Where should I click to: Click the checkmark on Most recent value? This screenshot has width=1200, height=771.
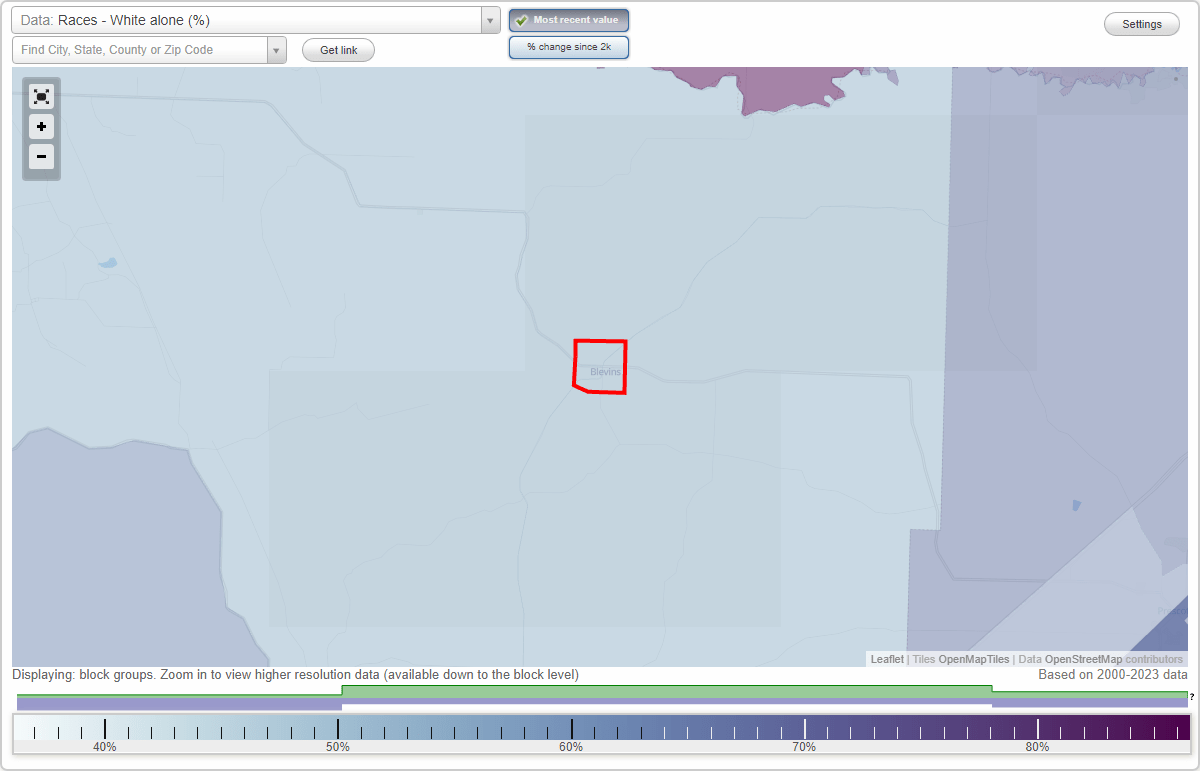click(x=522, y=19)
